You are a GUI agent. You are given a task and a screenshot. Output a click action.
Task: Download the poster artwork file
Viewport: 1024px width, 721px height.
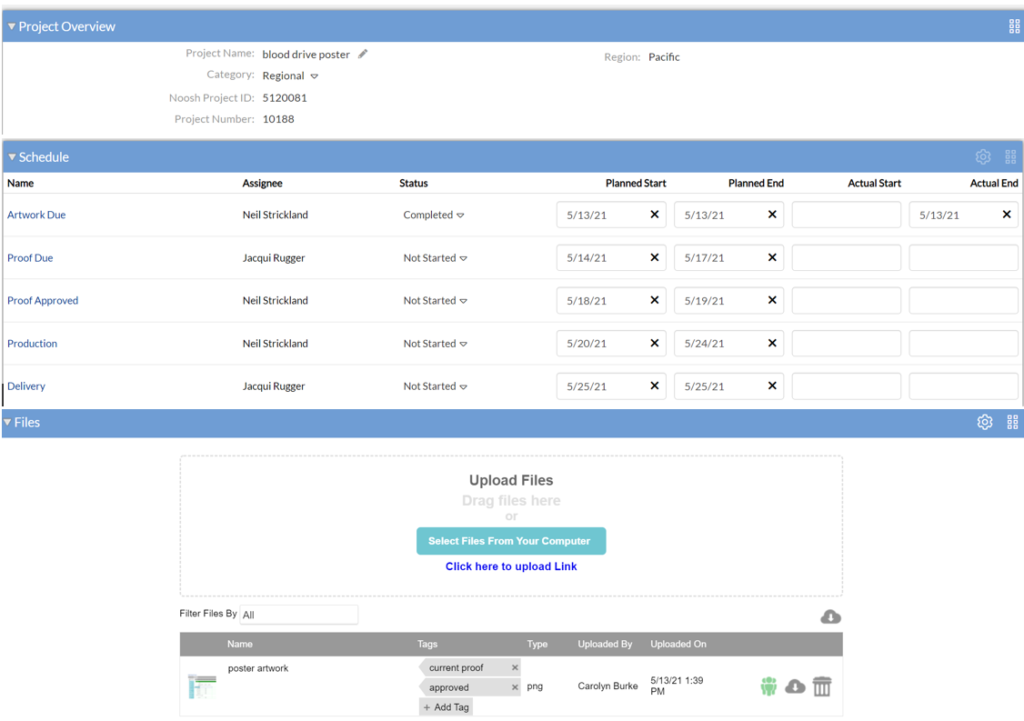click(795, 686)
